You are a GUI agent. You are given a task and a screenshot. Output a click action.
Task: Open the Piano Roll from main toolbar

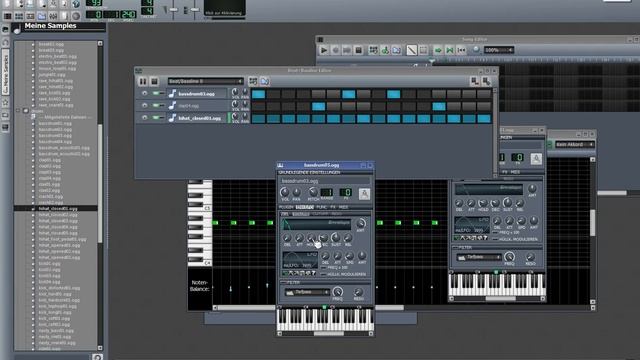[30, 16]
